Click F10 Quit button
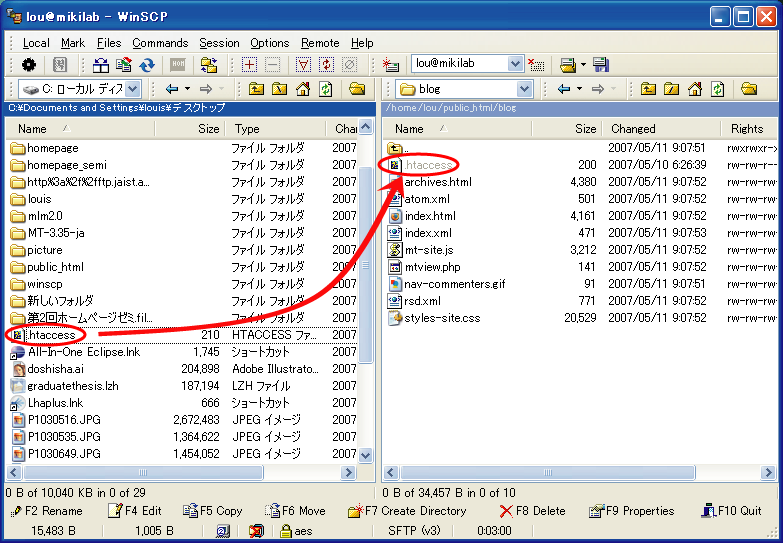The image size is (783, 543). tap(732, 511)
